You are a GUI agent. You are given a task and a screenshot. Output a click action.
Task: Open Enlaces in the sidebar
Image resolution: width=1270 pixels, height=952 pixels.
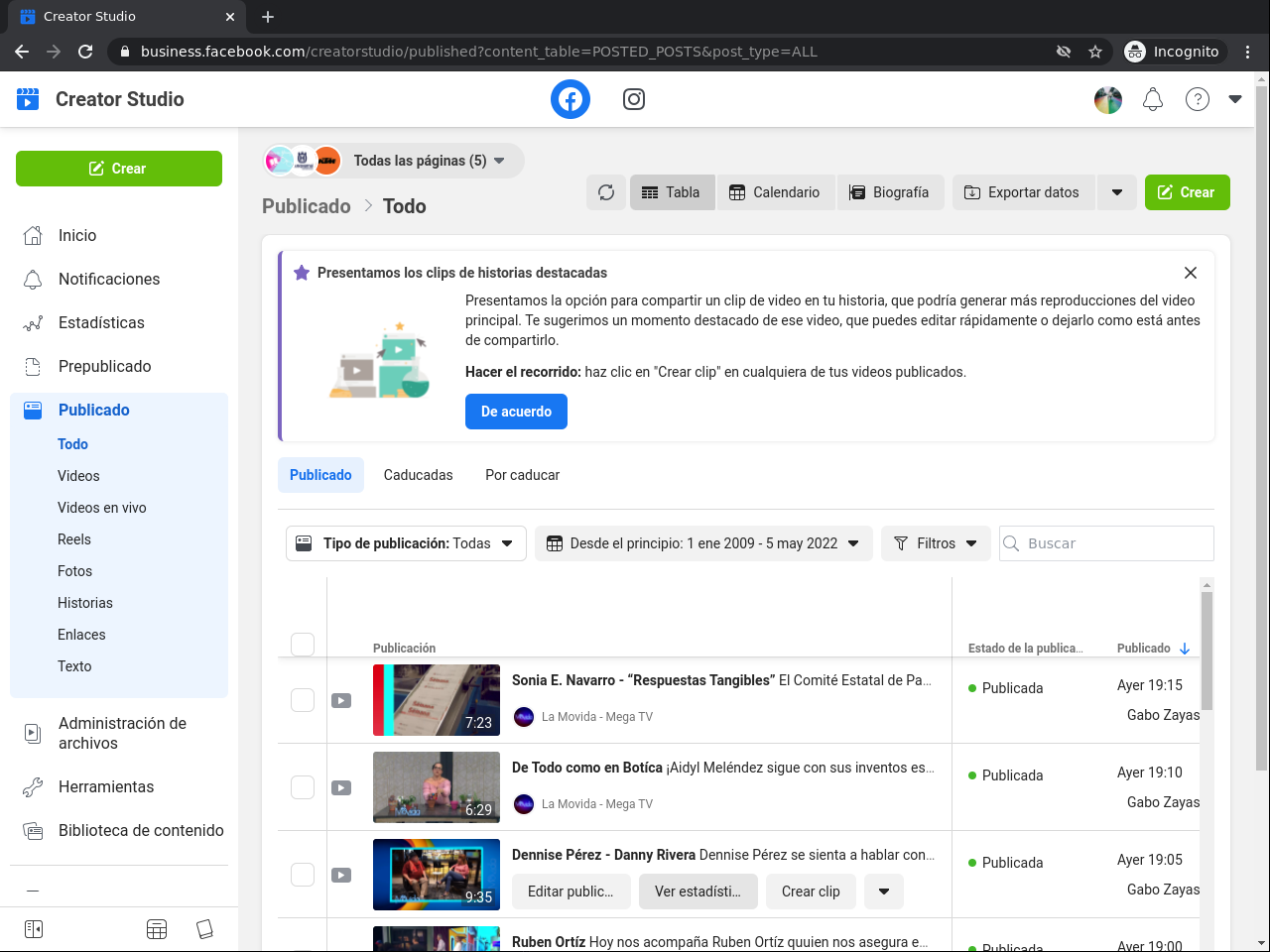click(81, 635)
